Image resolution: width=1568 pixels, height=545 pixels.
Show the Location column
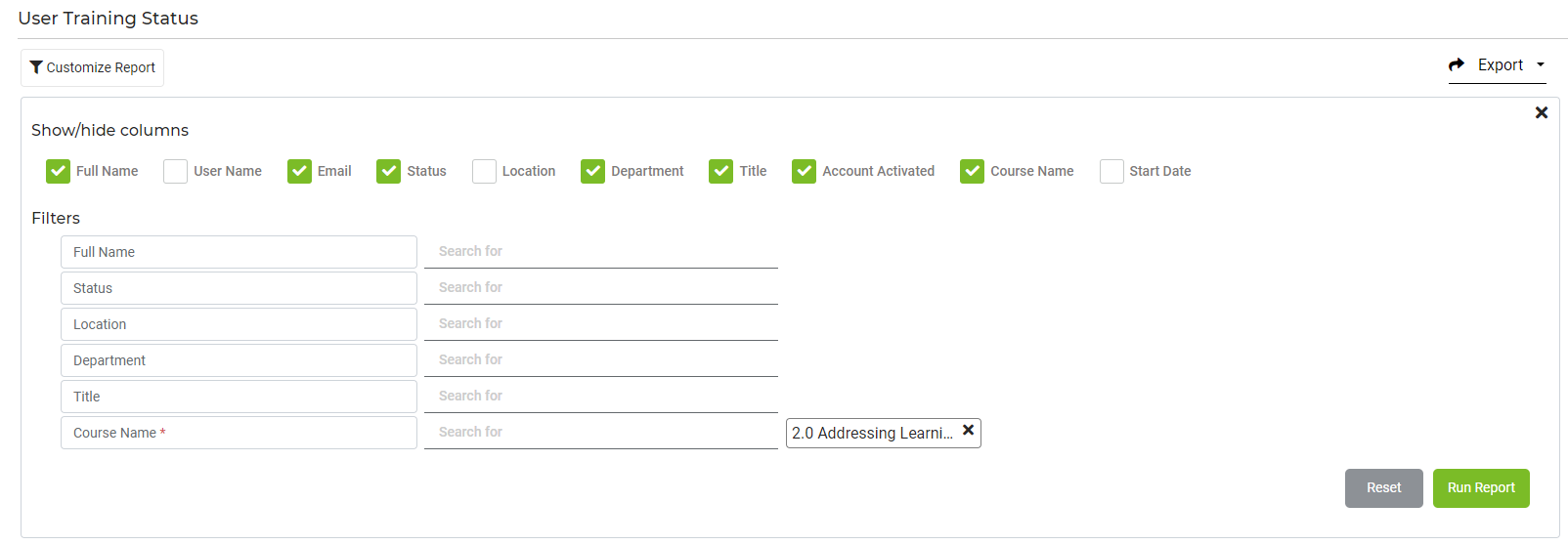click(x=484, y=172)
